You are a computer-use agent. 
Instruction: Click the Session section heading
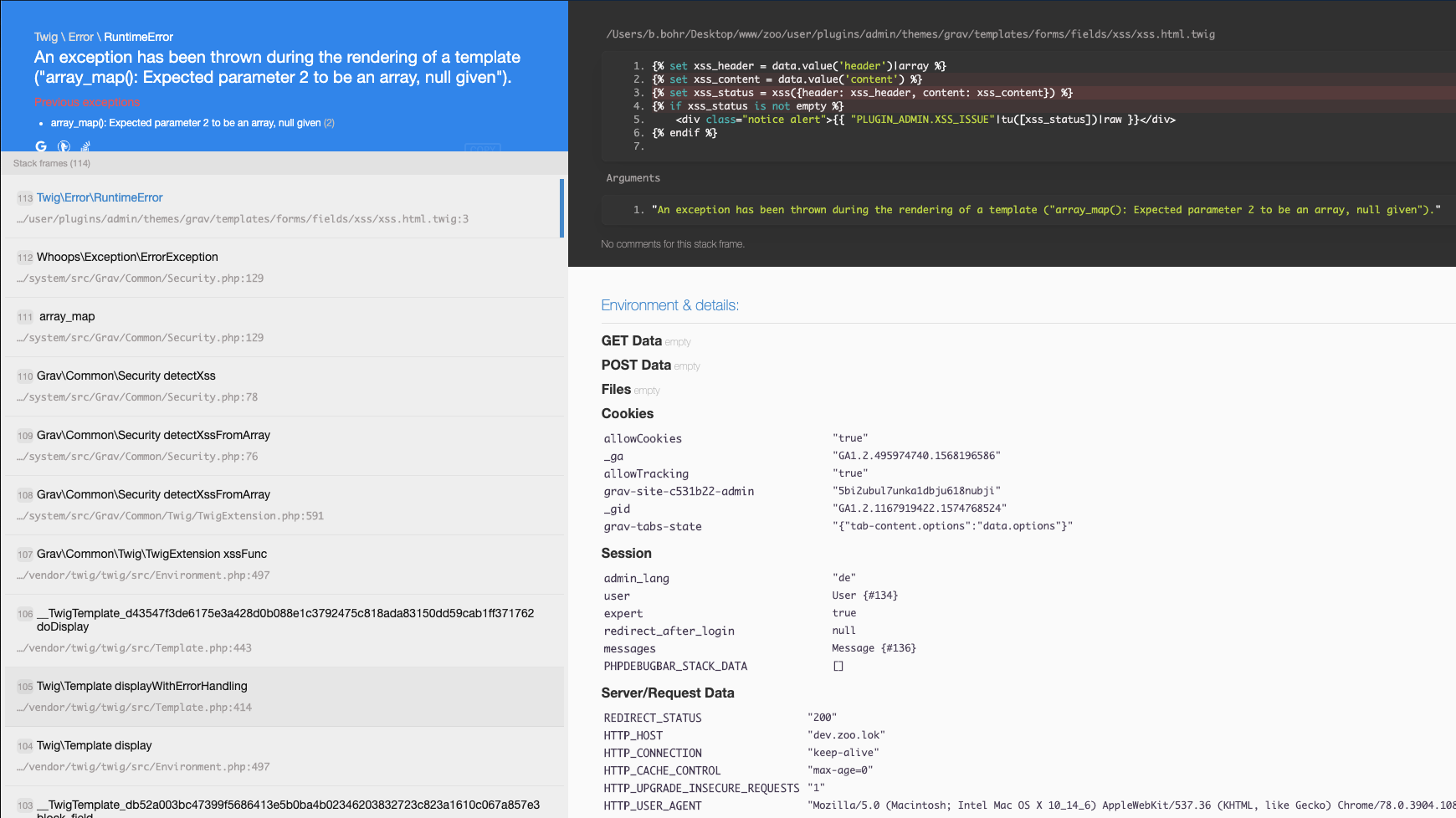[626, 553]
